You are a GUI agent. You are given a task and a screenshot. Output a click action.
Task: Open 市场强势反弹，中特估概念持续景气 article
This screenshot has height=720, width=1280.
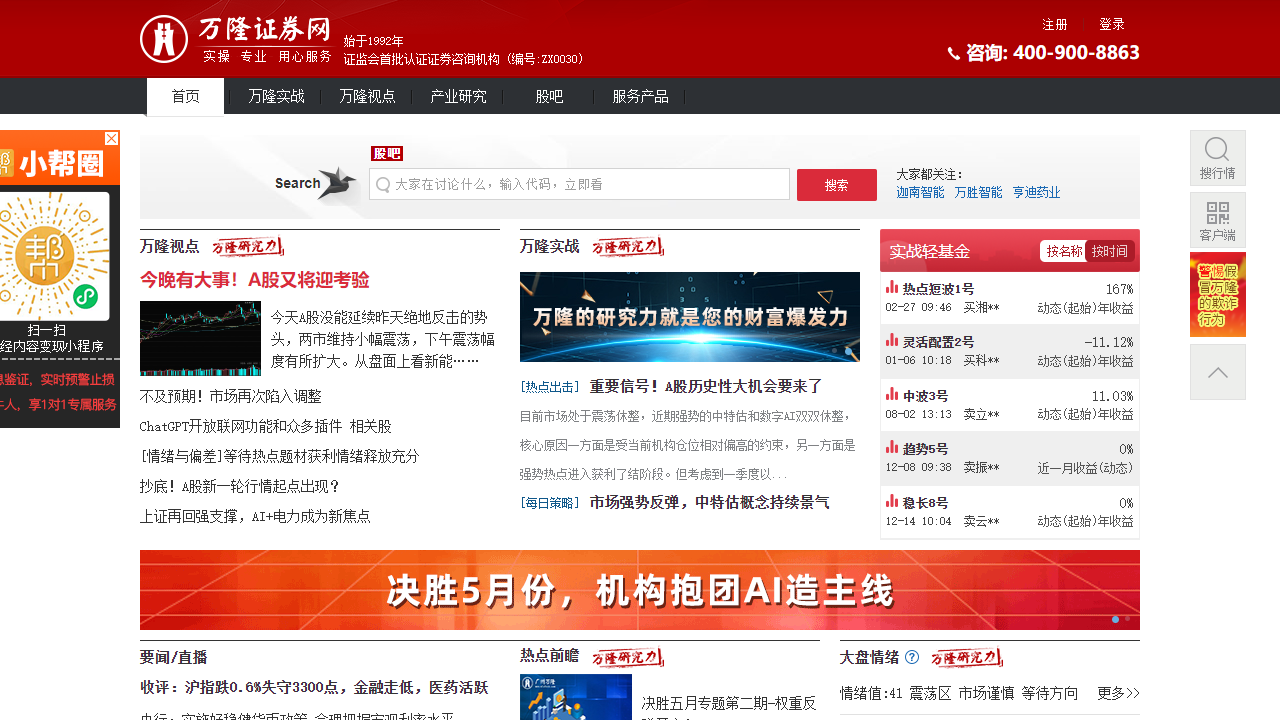pyautogui.click(x=709, y=502)
